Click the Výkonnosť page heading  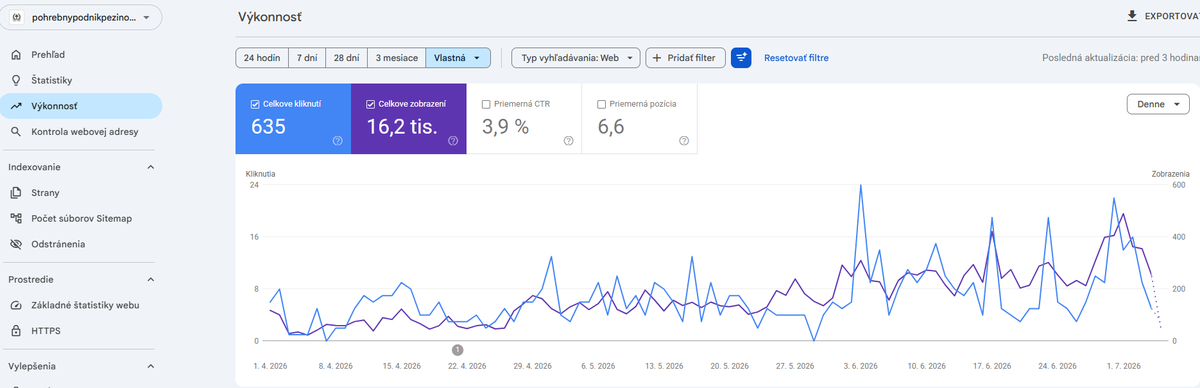[270, 17]
